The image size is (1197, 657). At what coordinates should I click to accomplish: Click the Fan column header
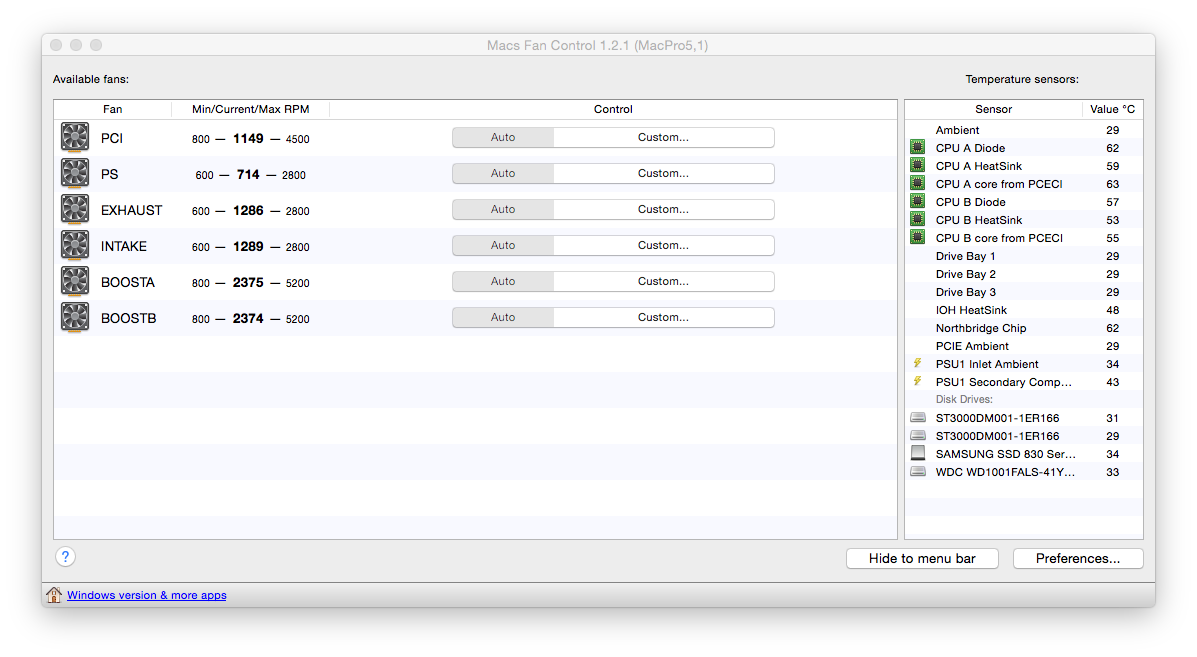[x=113, y=109]
